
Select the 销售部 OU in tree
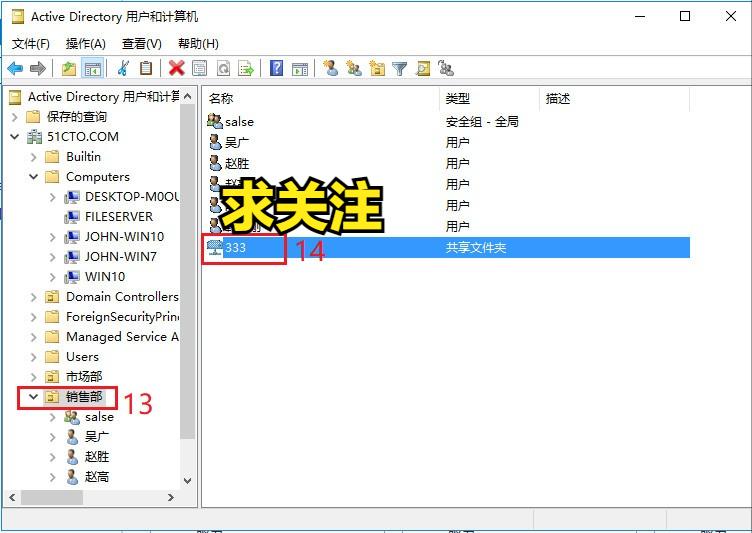coord(84,397)
